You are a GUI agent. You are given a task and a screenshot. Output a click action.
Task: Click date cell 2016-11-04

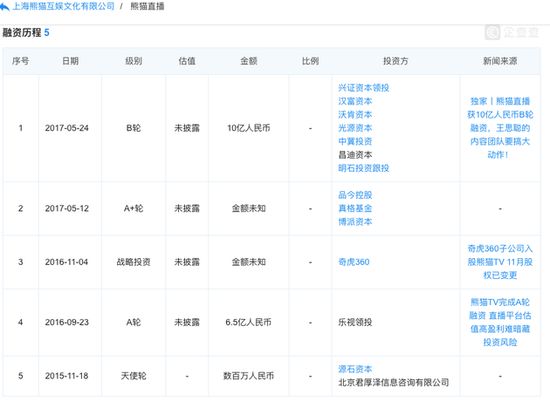click(x=67, y=262)
